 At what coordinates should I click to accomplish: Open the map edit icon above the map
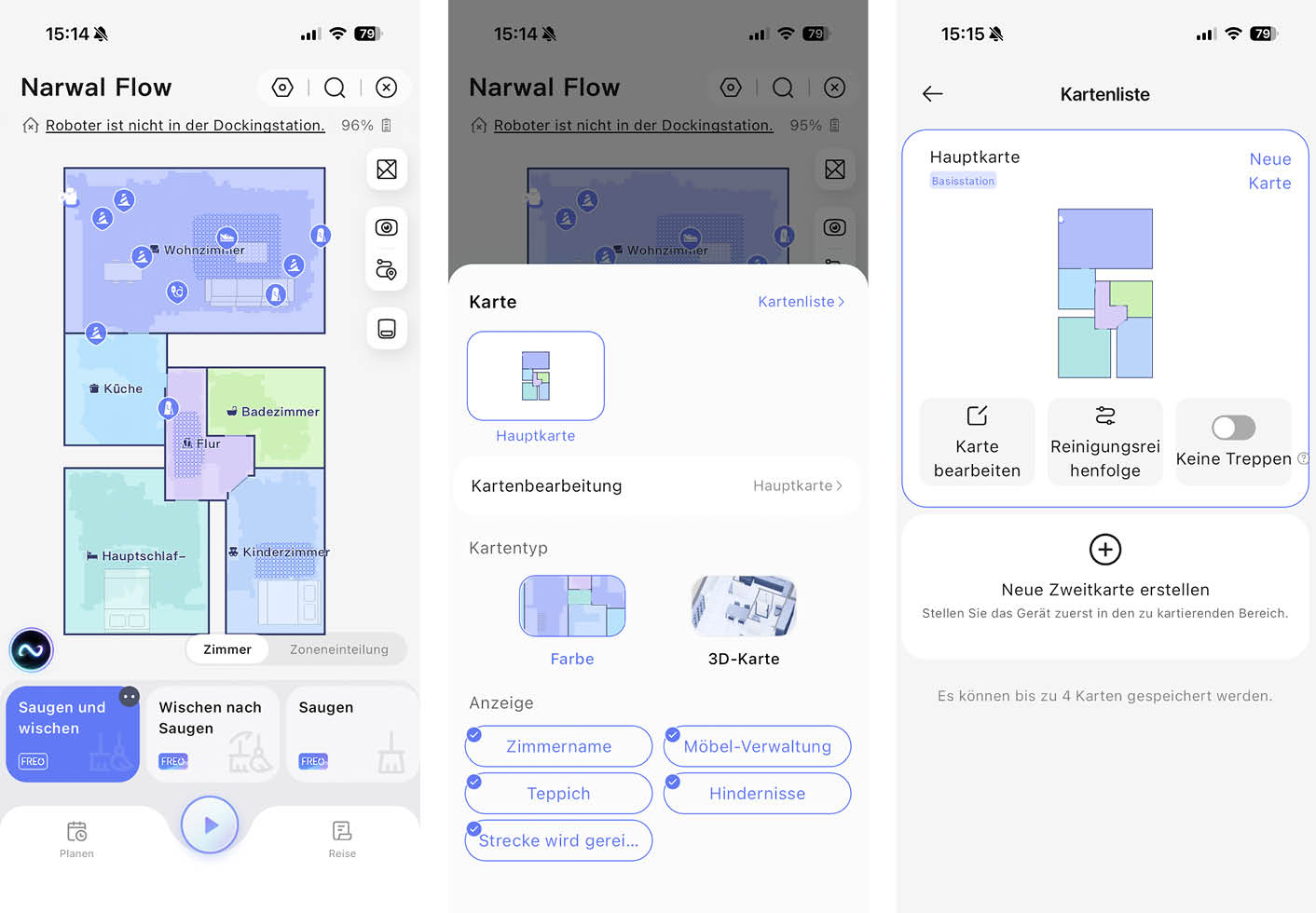[x=386, y=169]
